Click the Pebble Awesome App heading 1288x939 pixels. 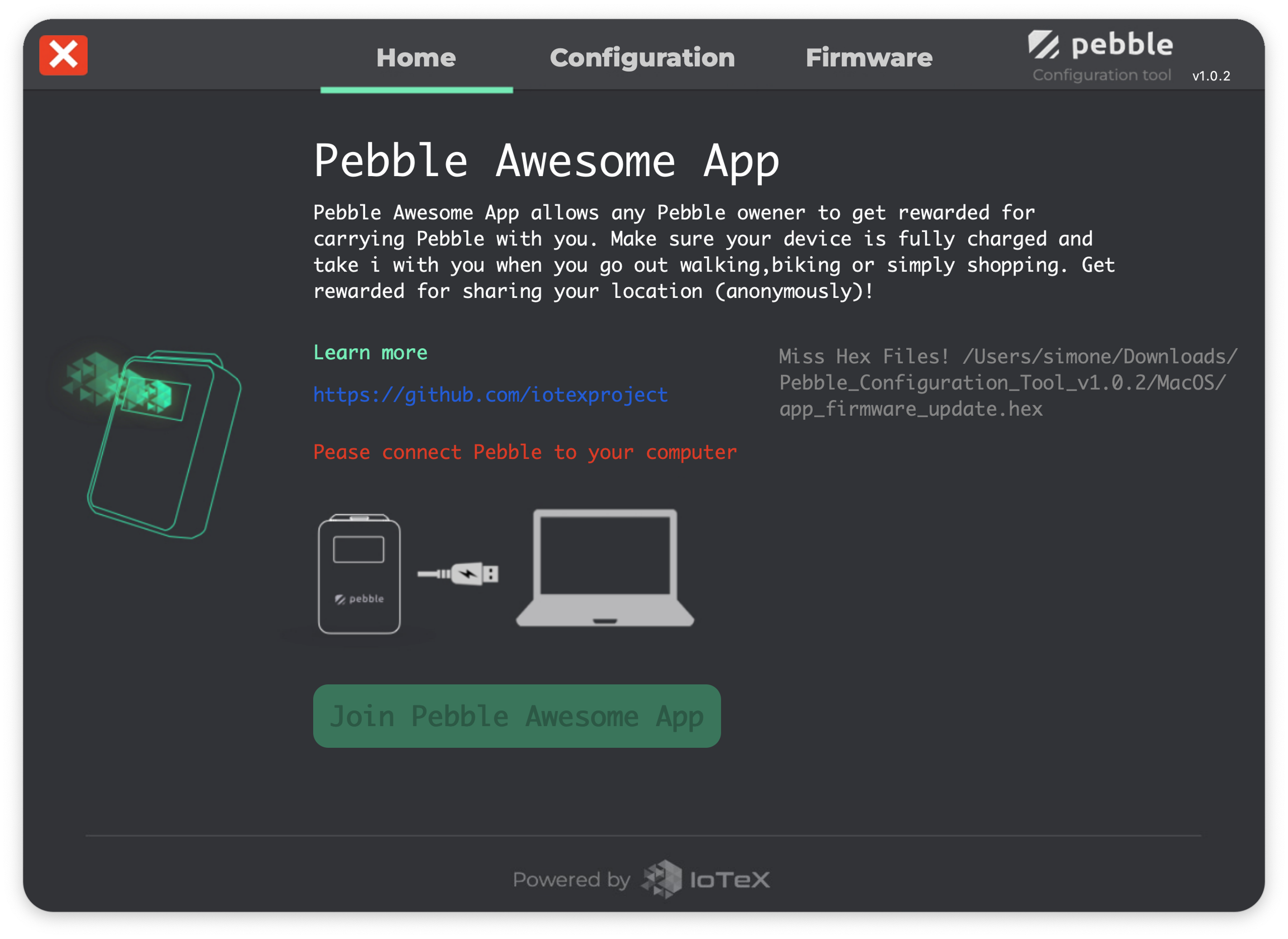coord(546,162)
